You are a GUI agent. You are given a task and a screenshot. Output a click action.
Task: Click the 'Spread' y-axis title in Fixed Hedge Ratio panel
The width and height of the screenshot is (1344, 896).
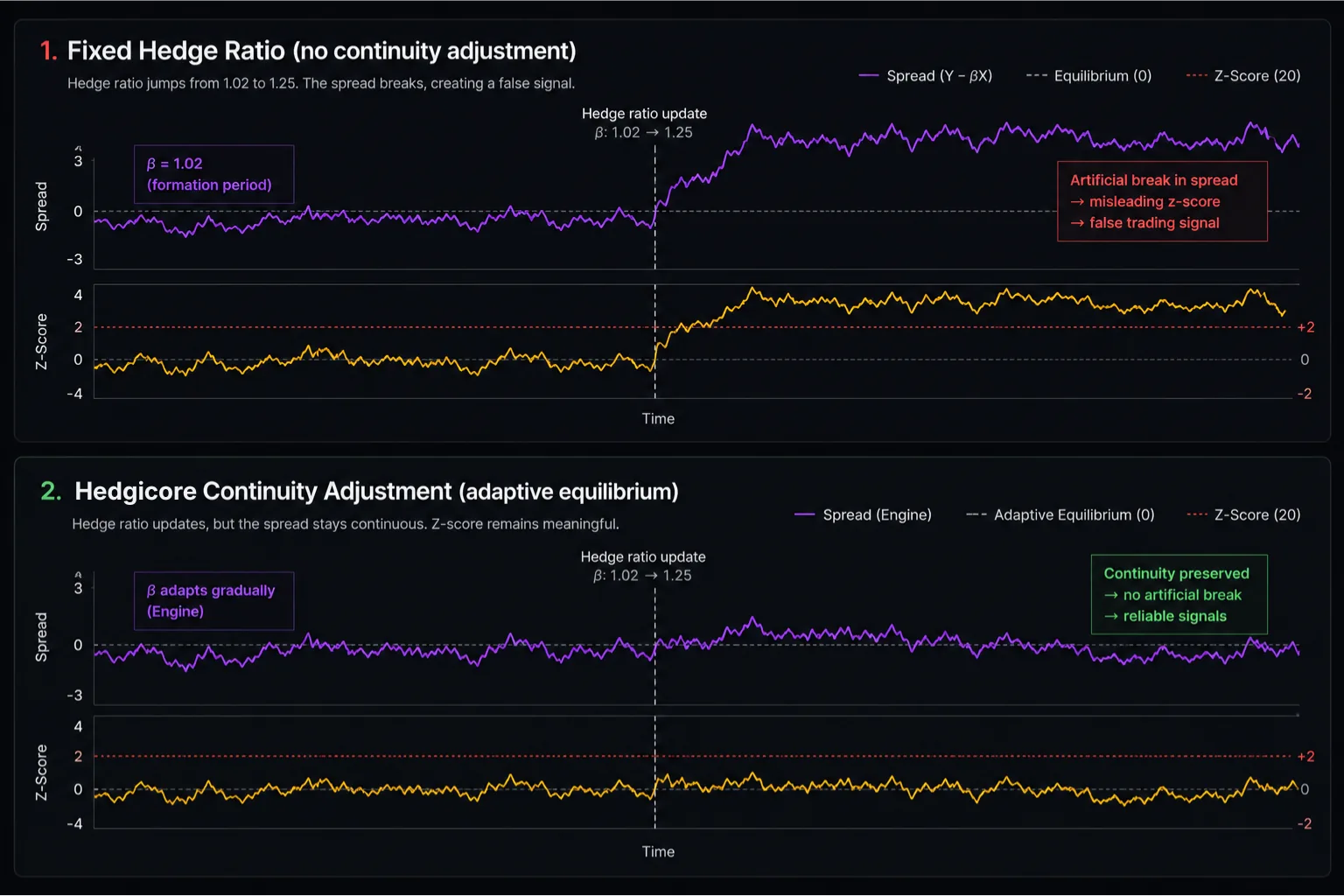coord(41,206)
